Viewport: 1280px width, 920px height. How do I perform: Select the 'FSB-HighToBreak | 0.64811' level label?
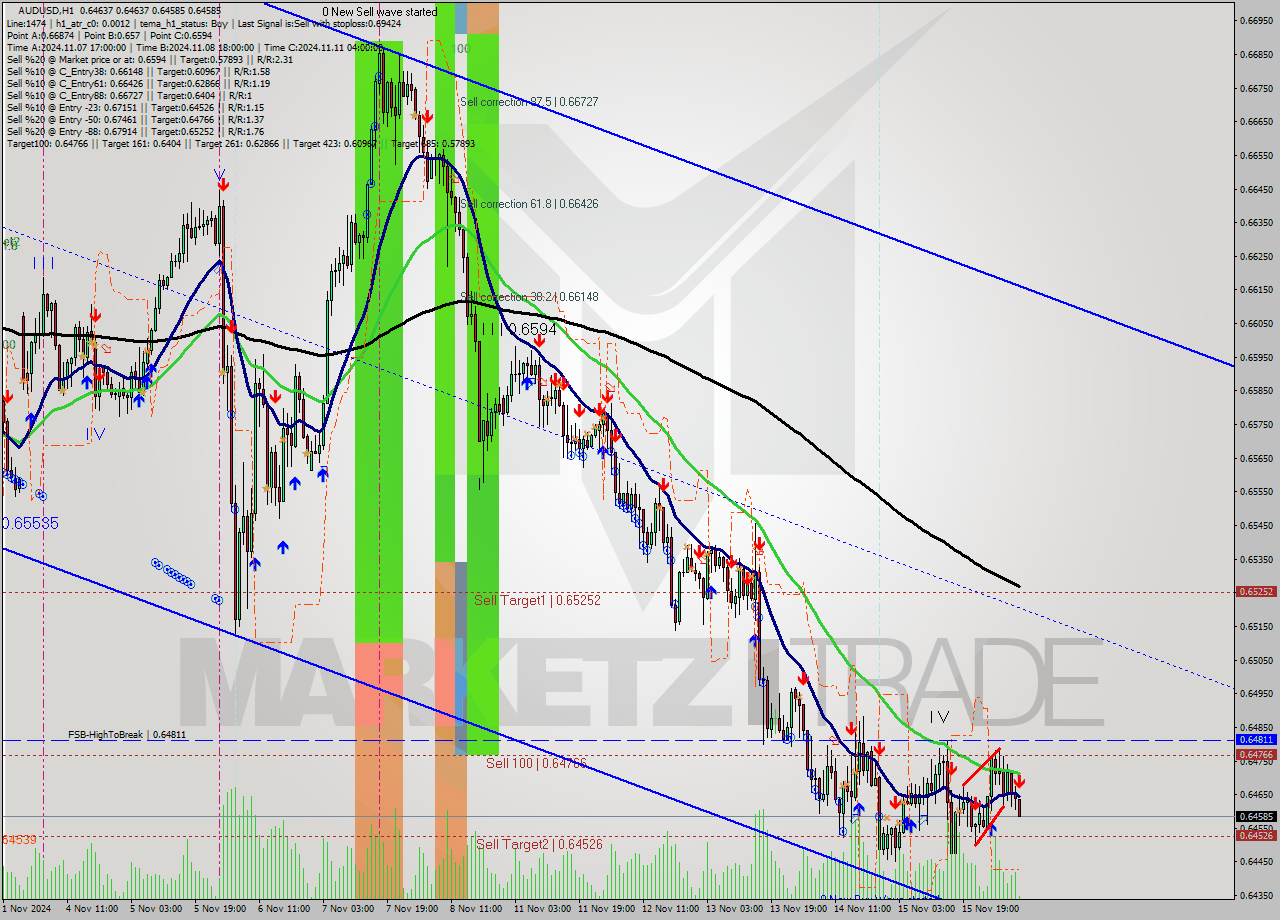127,735
